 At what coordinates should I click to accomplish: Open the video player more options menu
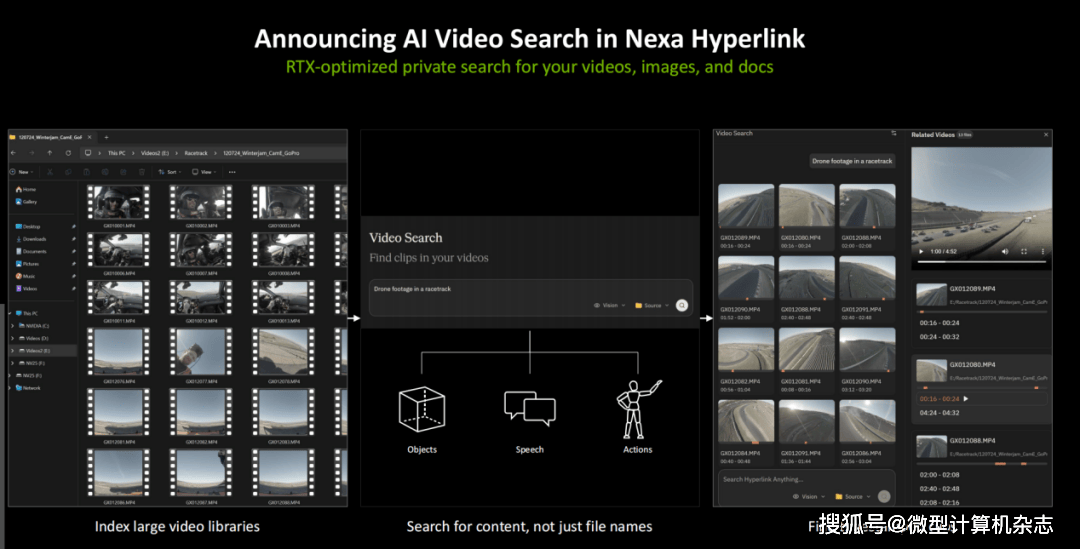point(1042,251)
